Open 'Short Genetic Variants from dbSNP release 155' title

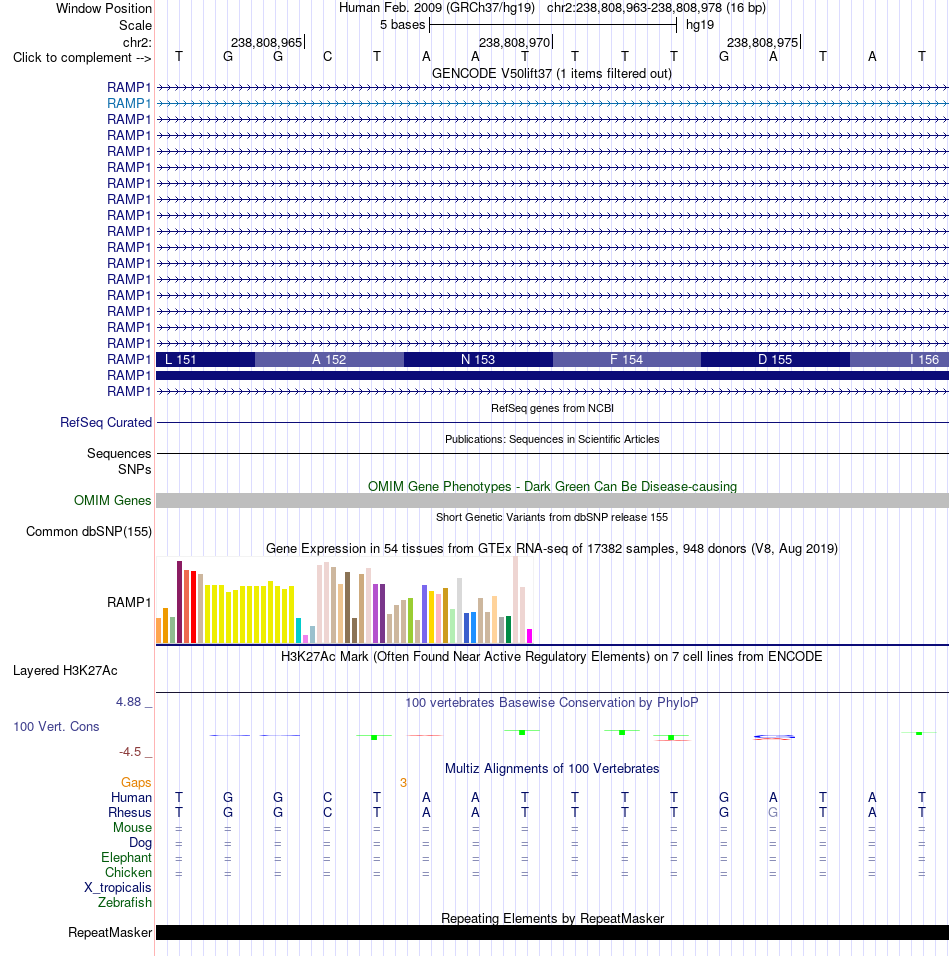pyautogui.click(x=552, y=518)
